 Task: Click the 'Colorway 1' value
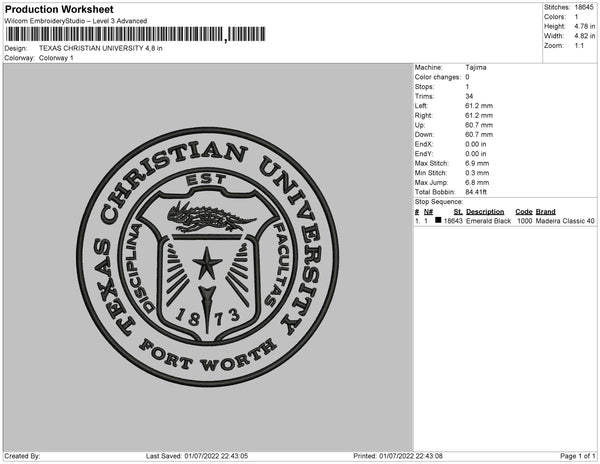[56, 58]
